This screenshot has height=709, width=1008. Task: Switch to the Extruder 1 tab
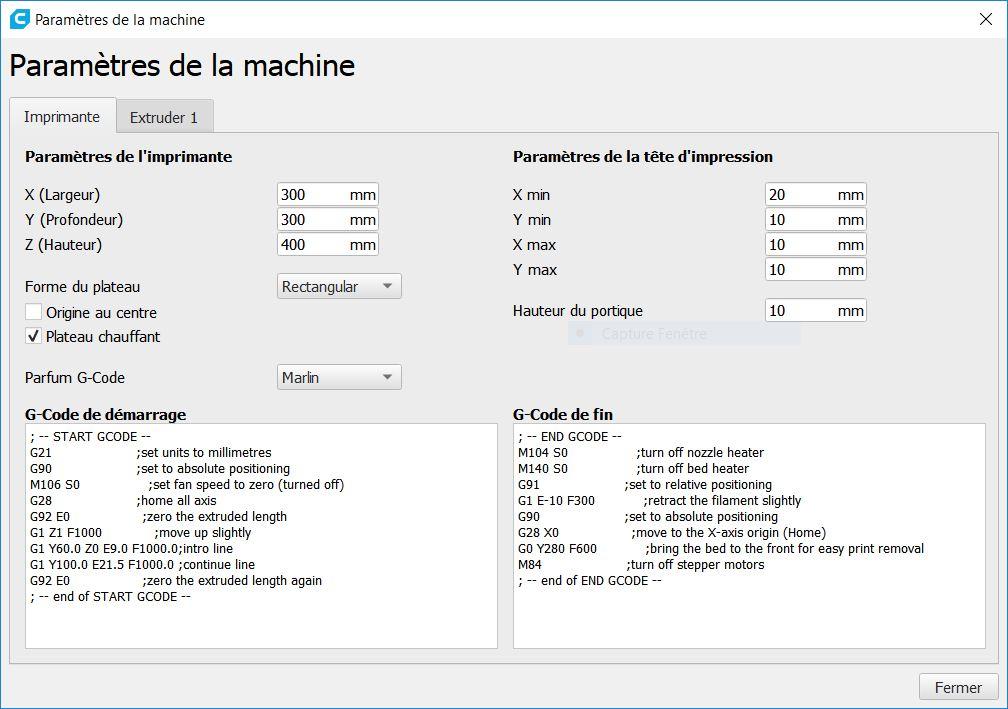(x=164, y=117)
